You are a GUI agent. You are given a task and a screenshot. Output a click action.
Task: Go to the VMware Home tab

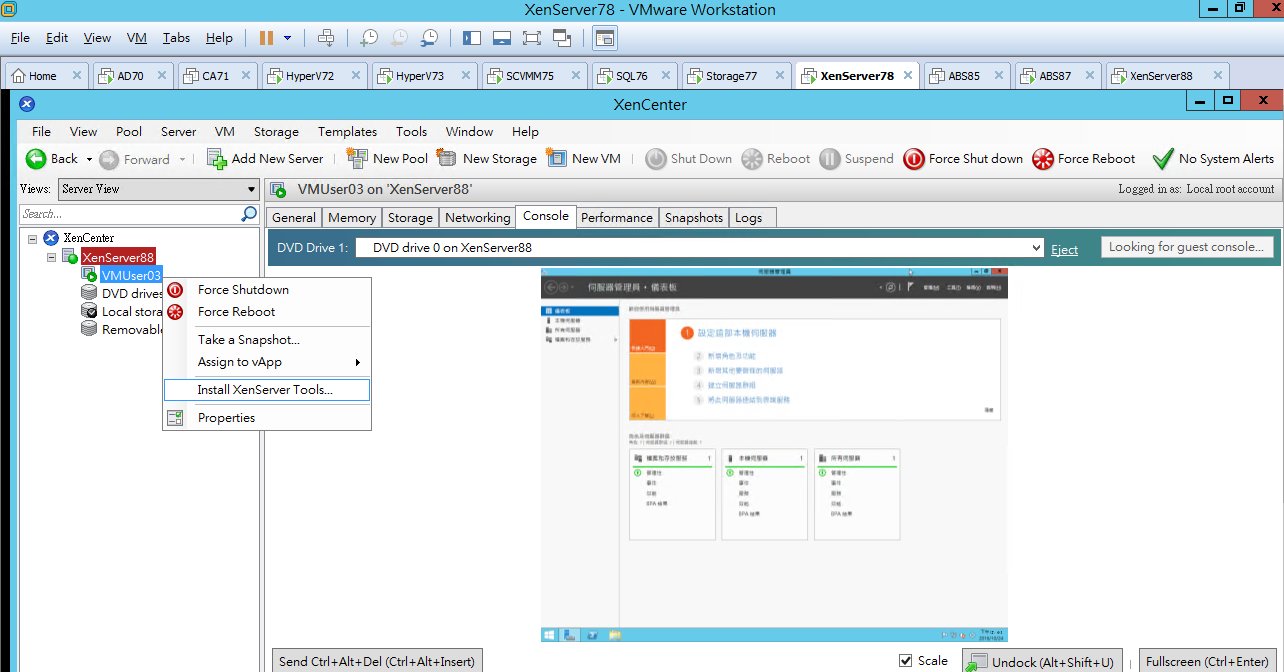(x=46, y=75)
